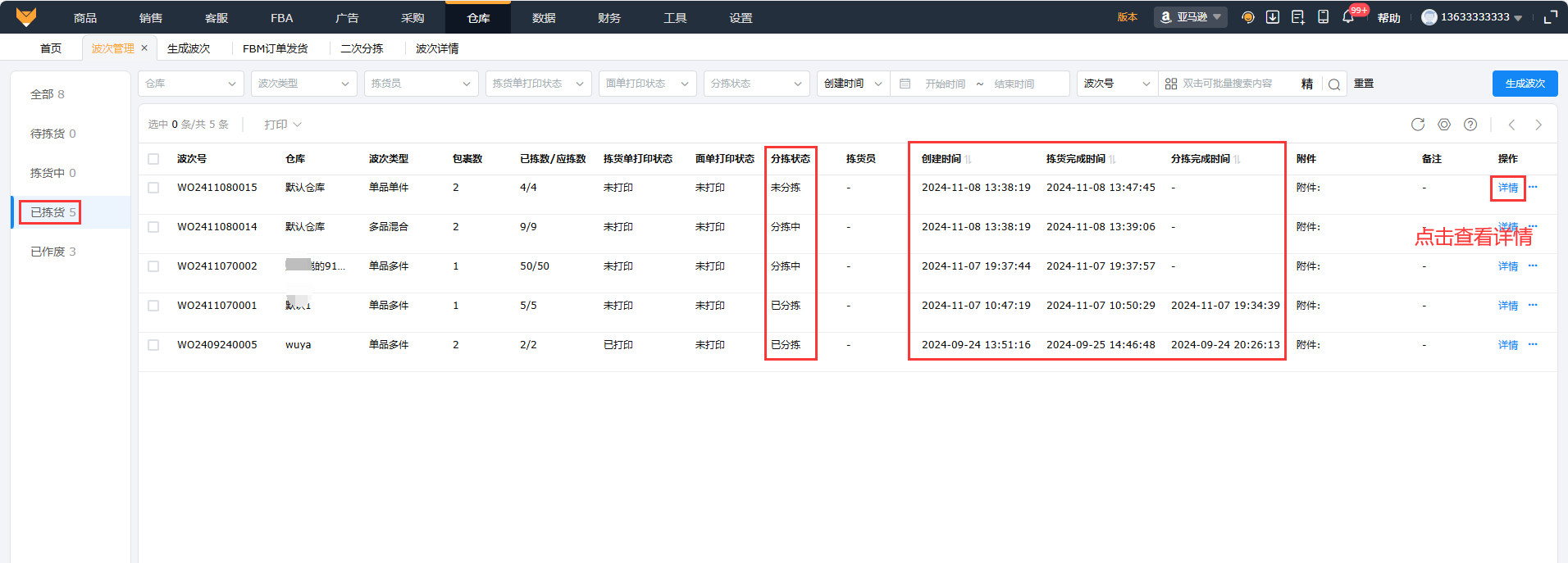The height and width of the screenshot is (563, 1568).
Task: Click calendar icon in date range
Action: [905, 84]
